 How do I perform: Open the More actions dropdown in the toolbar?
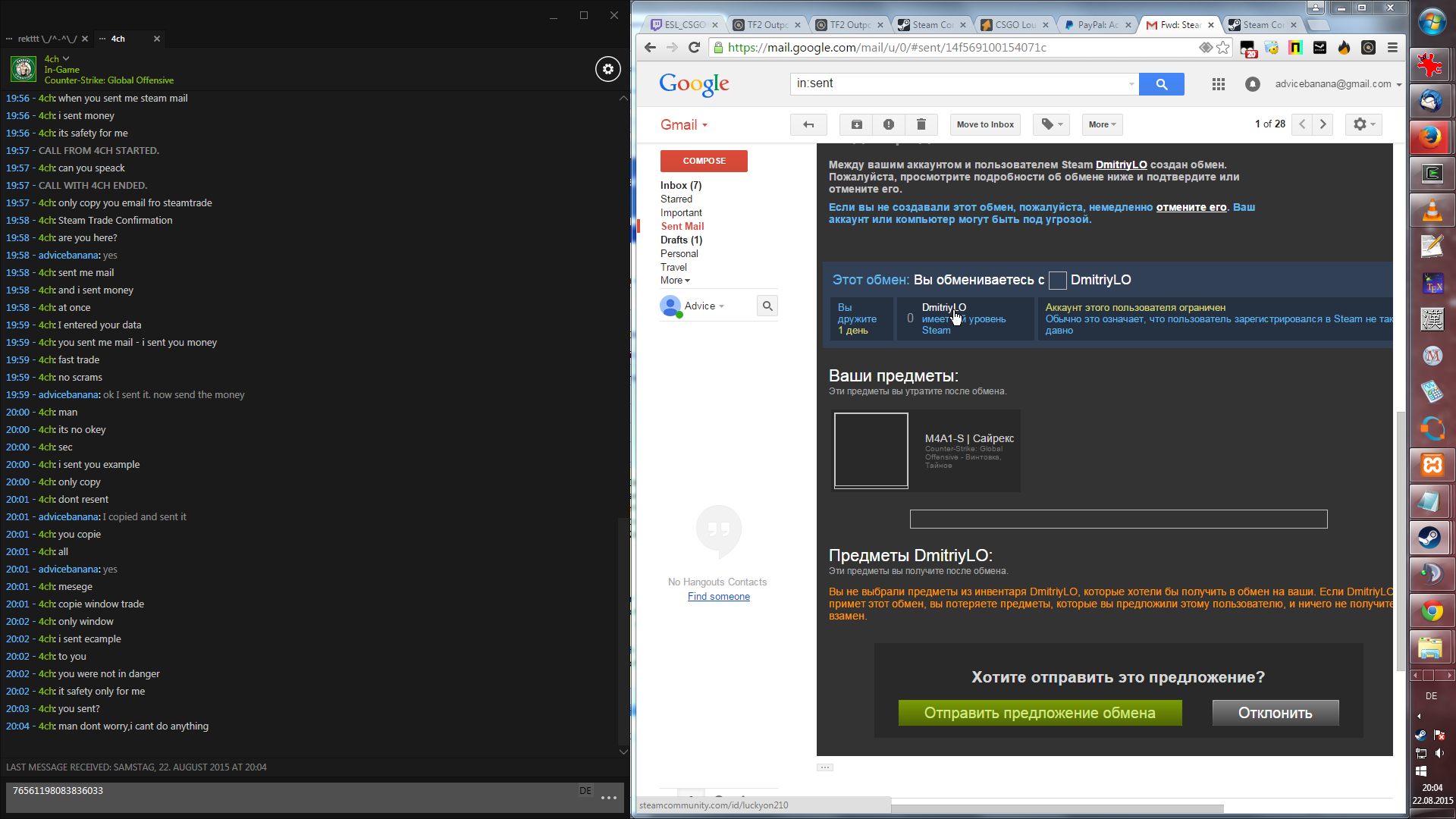point(1102,124)
